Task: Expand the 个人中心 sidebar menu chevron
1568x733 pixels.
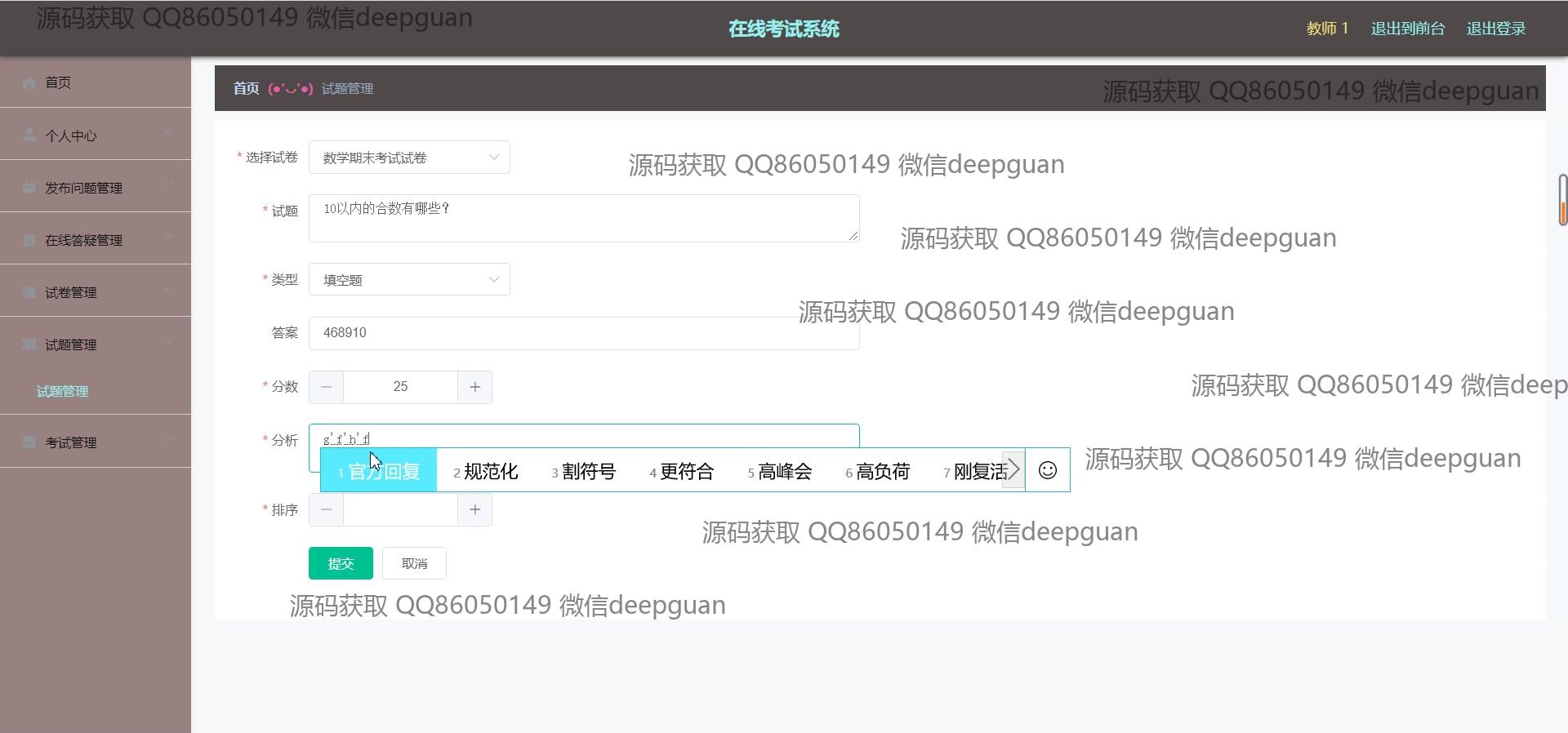Action: (167, 132)
